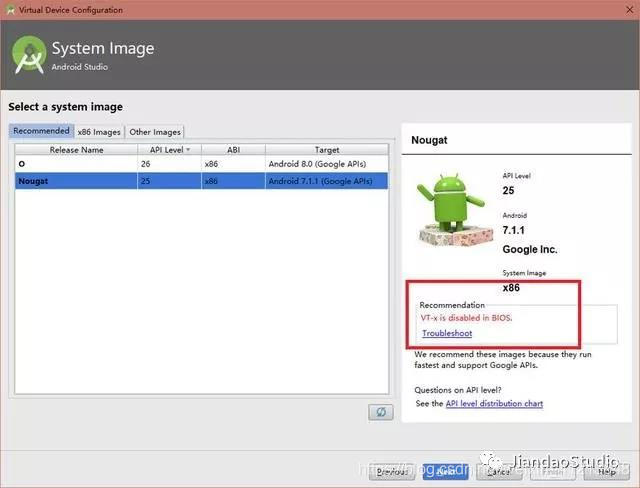The width and height of the screenshot is (640, 488).
Task: Select the Nougat release row
Action: coord(202,181)
